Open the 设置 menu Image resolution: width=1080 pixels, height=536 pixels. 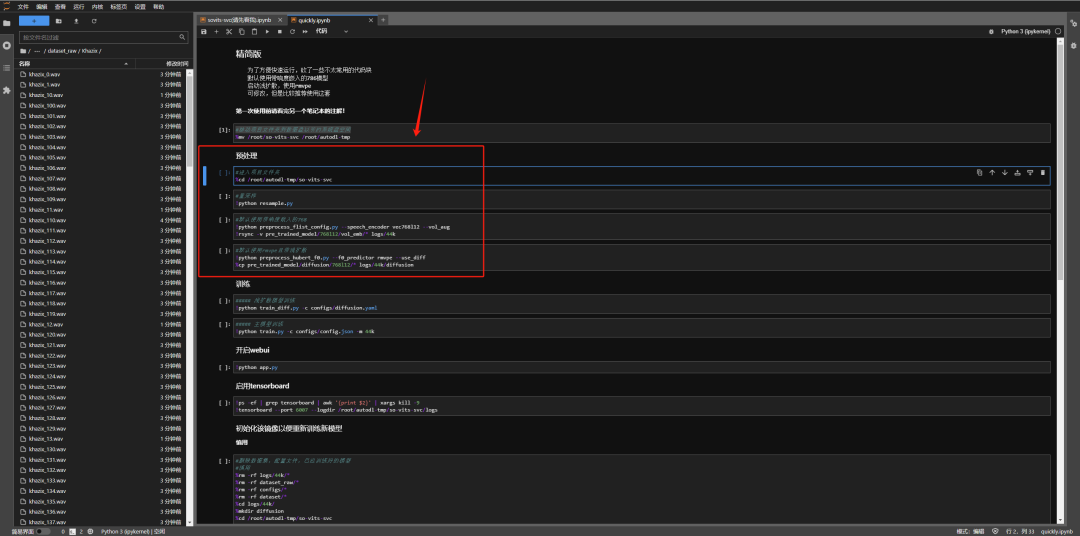pyautogui.click(x=141, y=6)
